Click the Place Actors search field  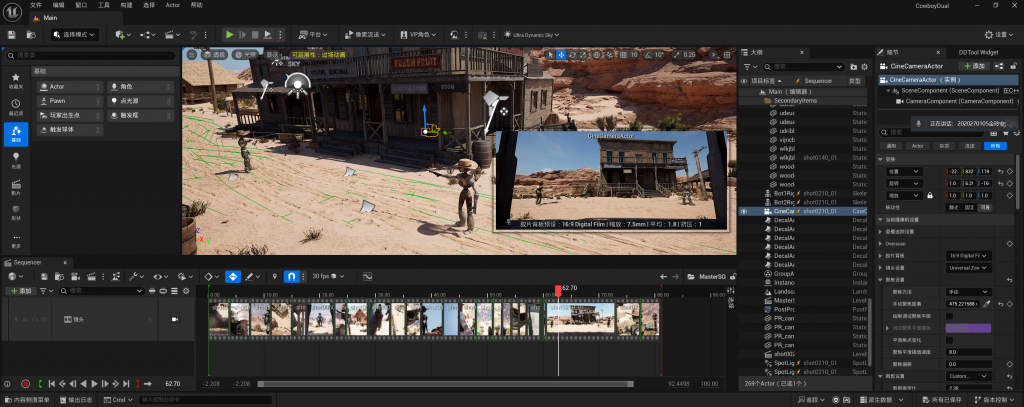pyautogui.click(x=90, y=55)
